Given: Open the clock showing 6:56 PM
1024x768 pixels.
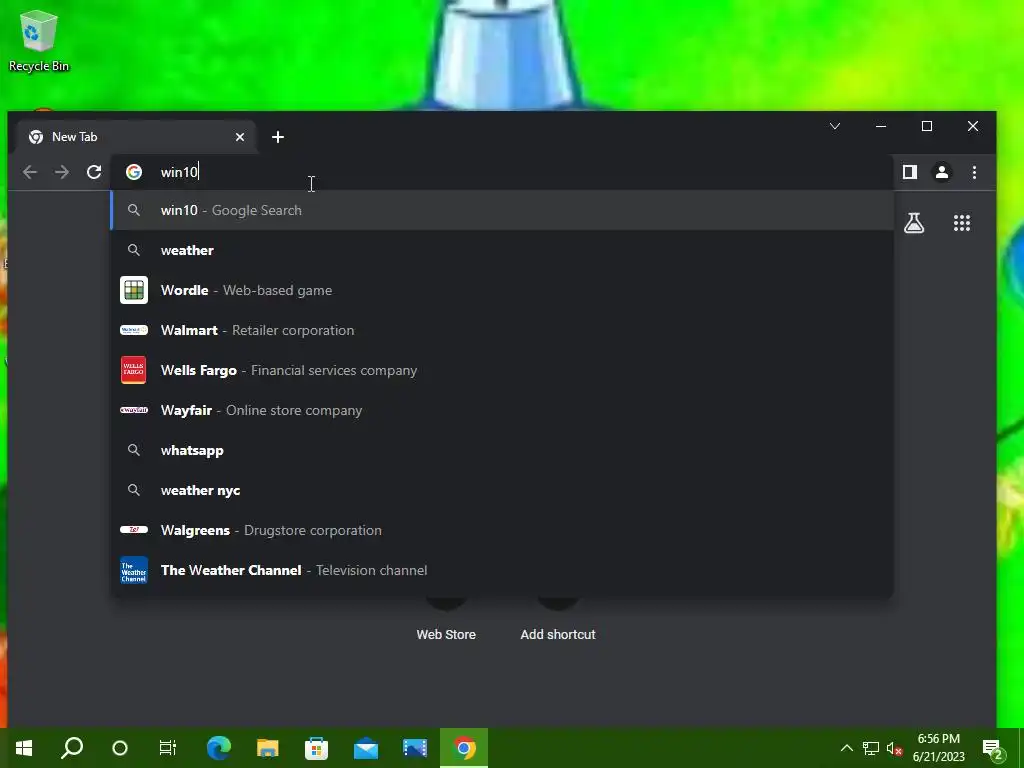Looking at the screenshot, I should [x=938, y=748].
